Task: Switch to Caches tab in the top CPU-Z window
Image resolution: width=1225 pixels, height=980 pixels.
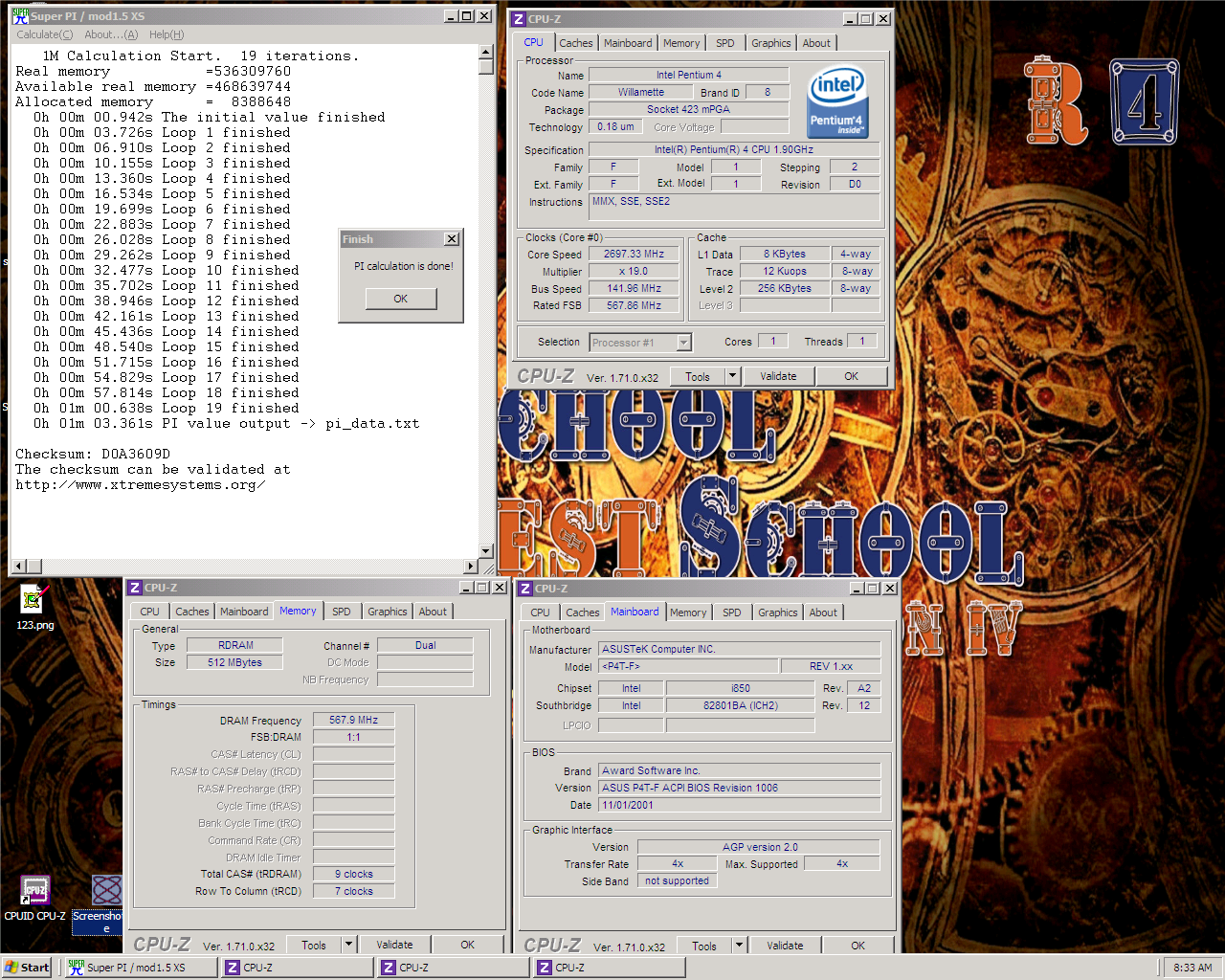Action: point(576,43)
